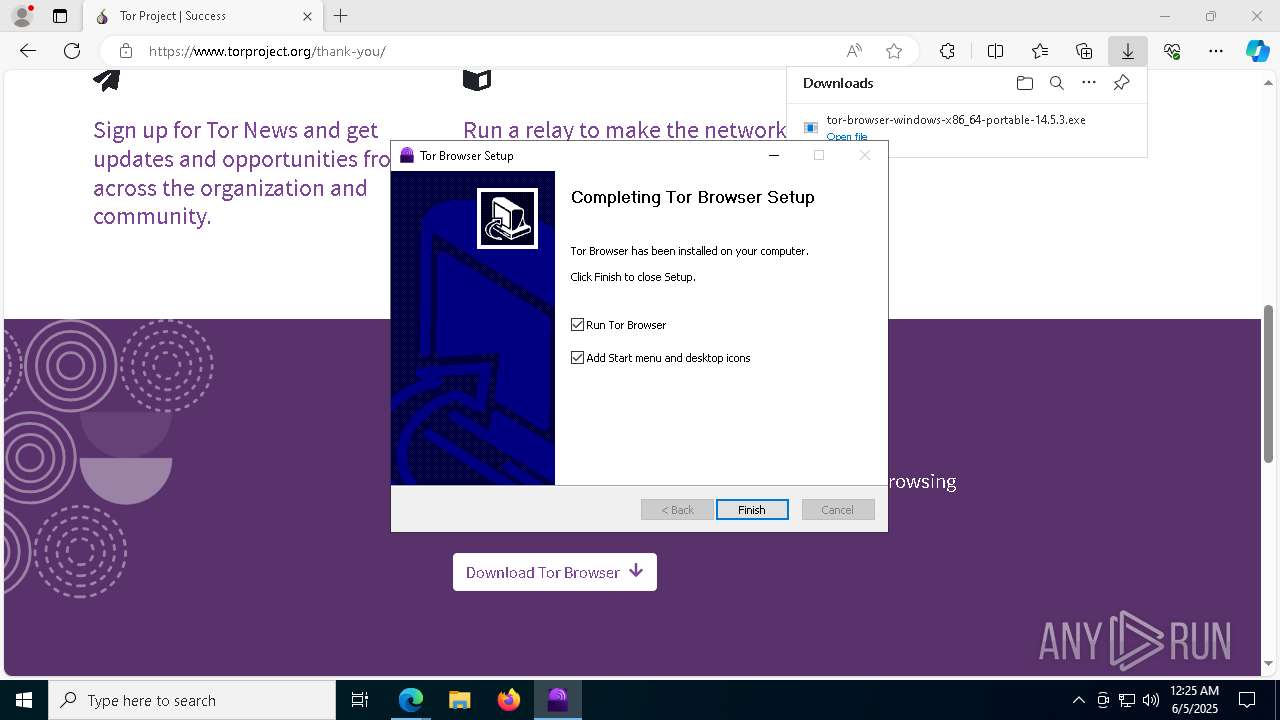
Task: Click the page vertical scrollbar thumb
Action: click(1269, 382)
